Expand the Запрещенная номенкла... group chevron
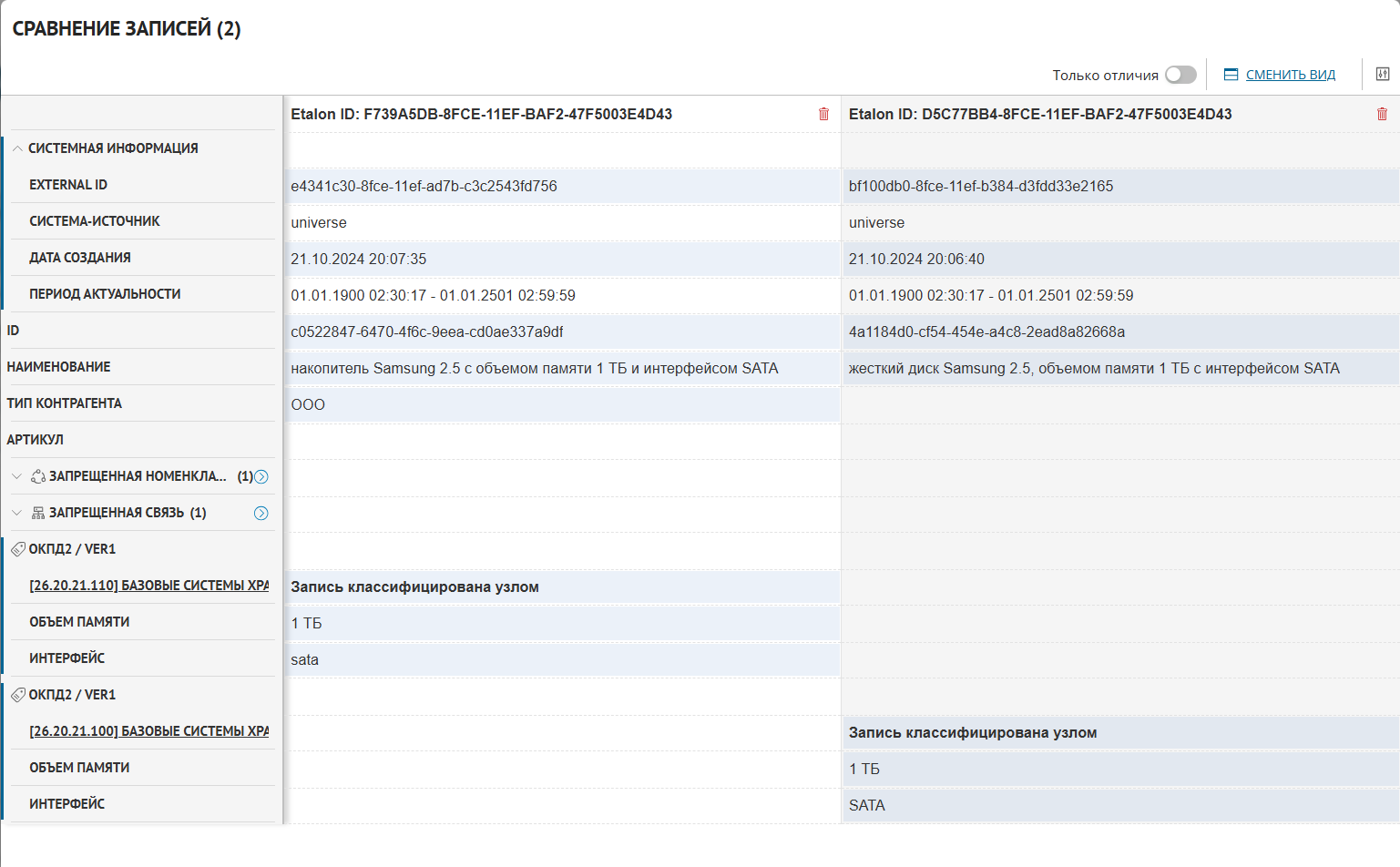1400x867 pixels. click(x=16, y=476)
